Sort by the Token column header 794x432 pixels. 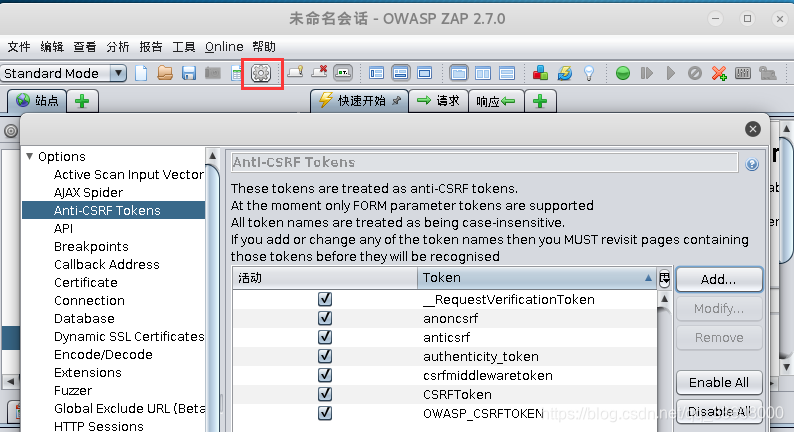pos(537,278)
